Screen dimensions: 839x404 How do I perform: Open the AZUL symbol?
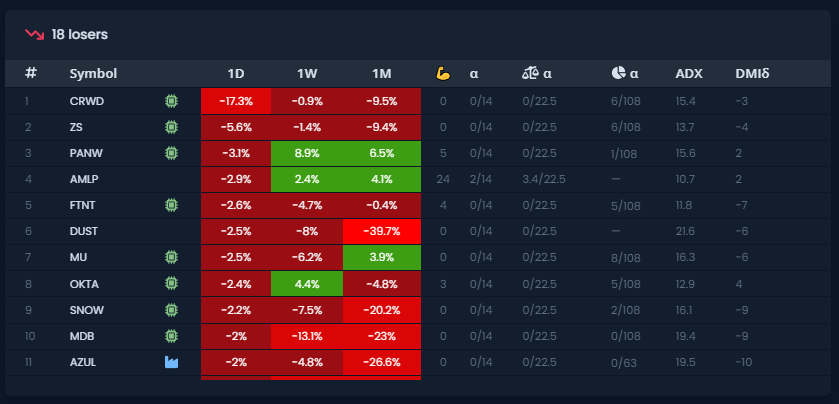83,363
